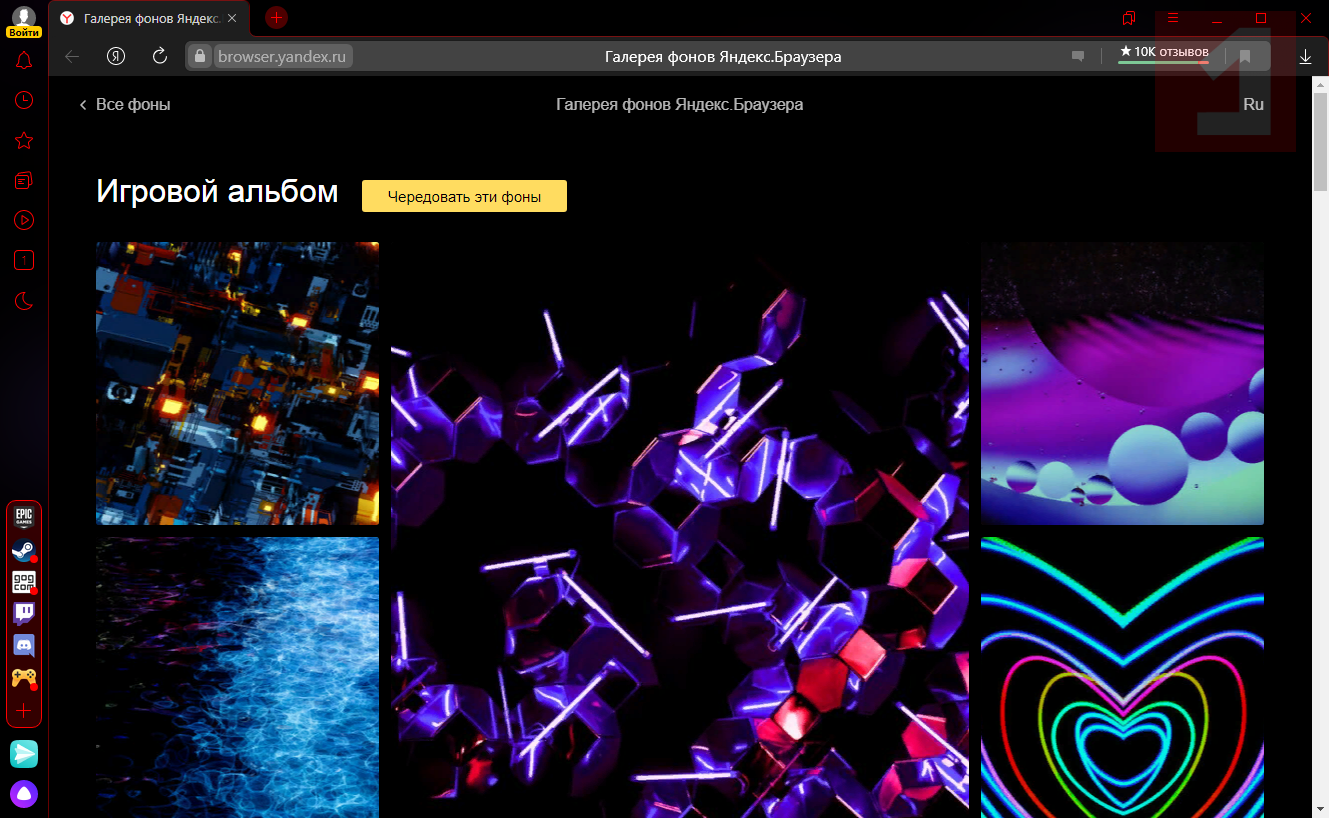Launch Epic Games from the sidebar
The image size is (1329, 818).
click(x=23, y=518)
